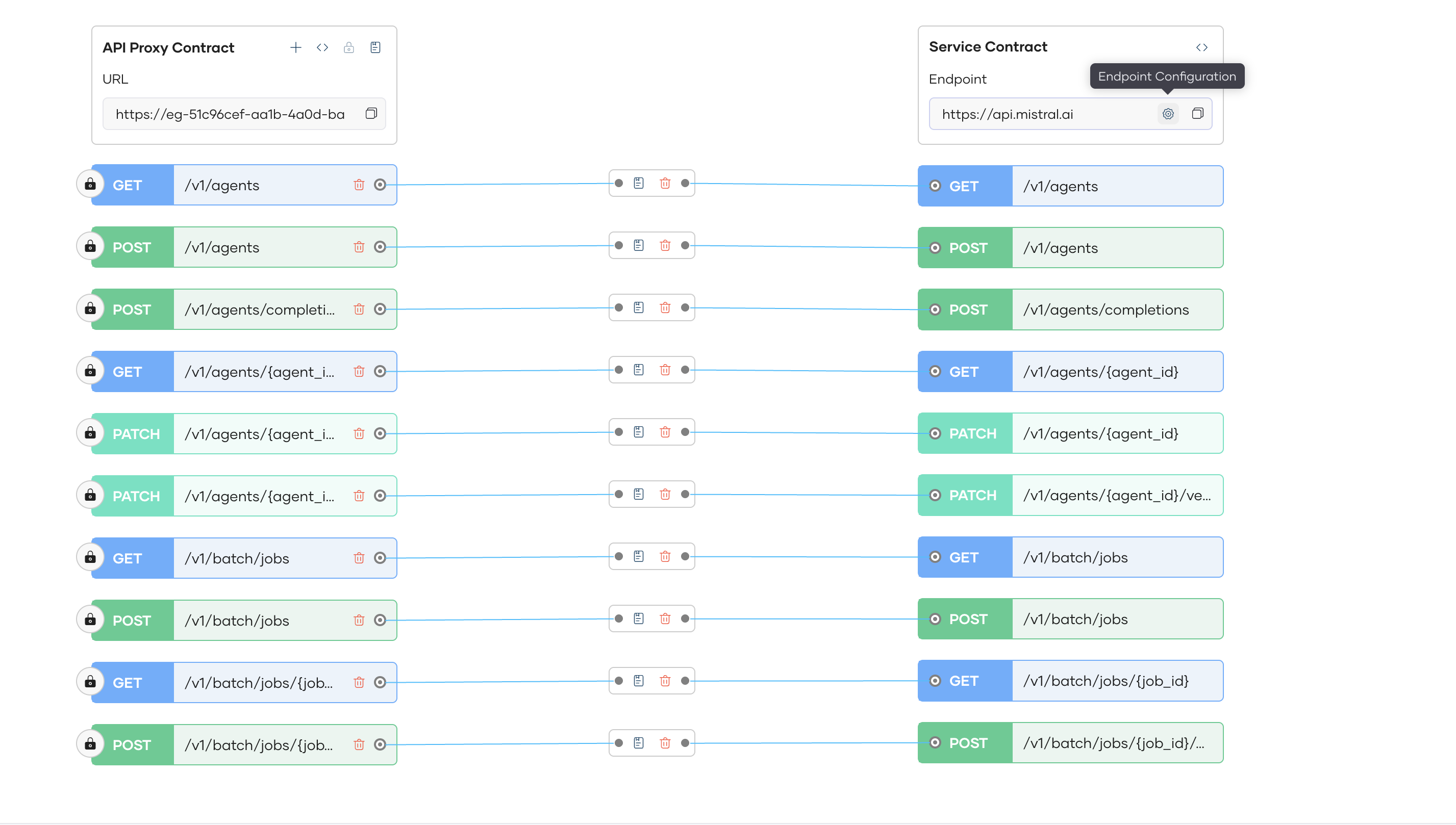
Task: Copy the Service Contract endpoint URL
Action: click(x=1197, y=114)
